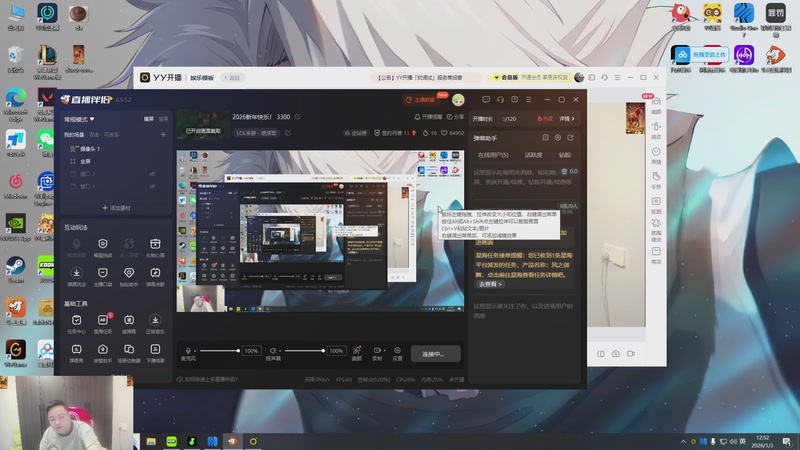
Task: Mute the speaker 扬声器 icon
Action: pos(273,351)
